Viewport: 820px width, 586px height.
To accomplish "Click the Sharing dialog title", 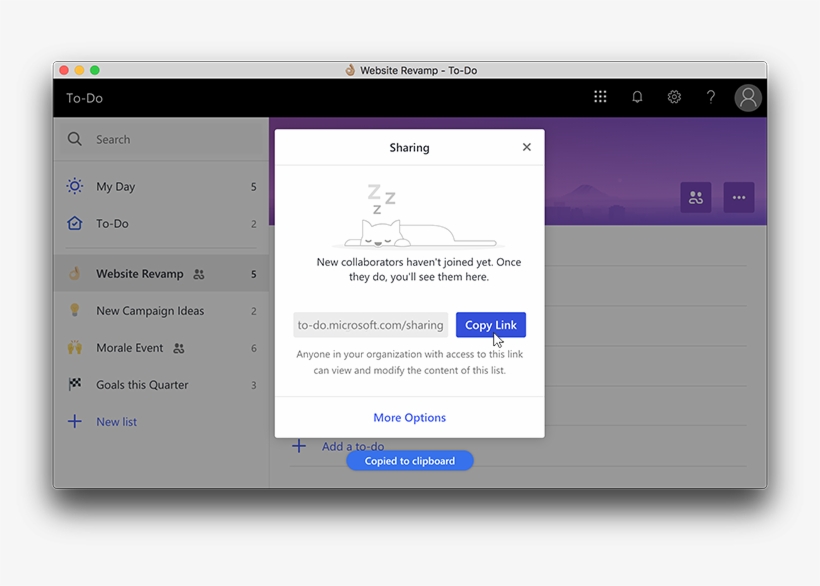I will (409, 147).
